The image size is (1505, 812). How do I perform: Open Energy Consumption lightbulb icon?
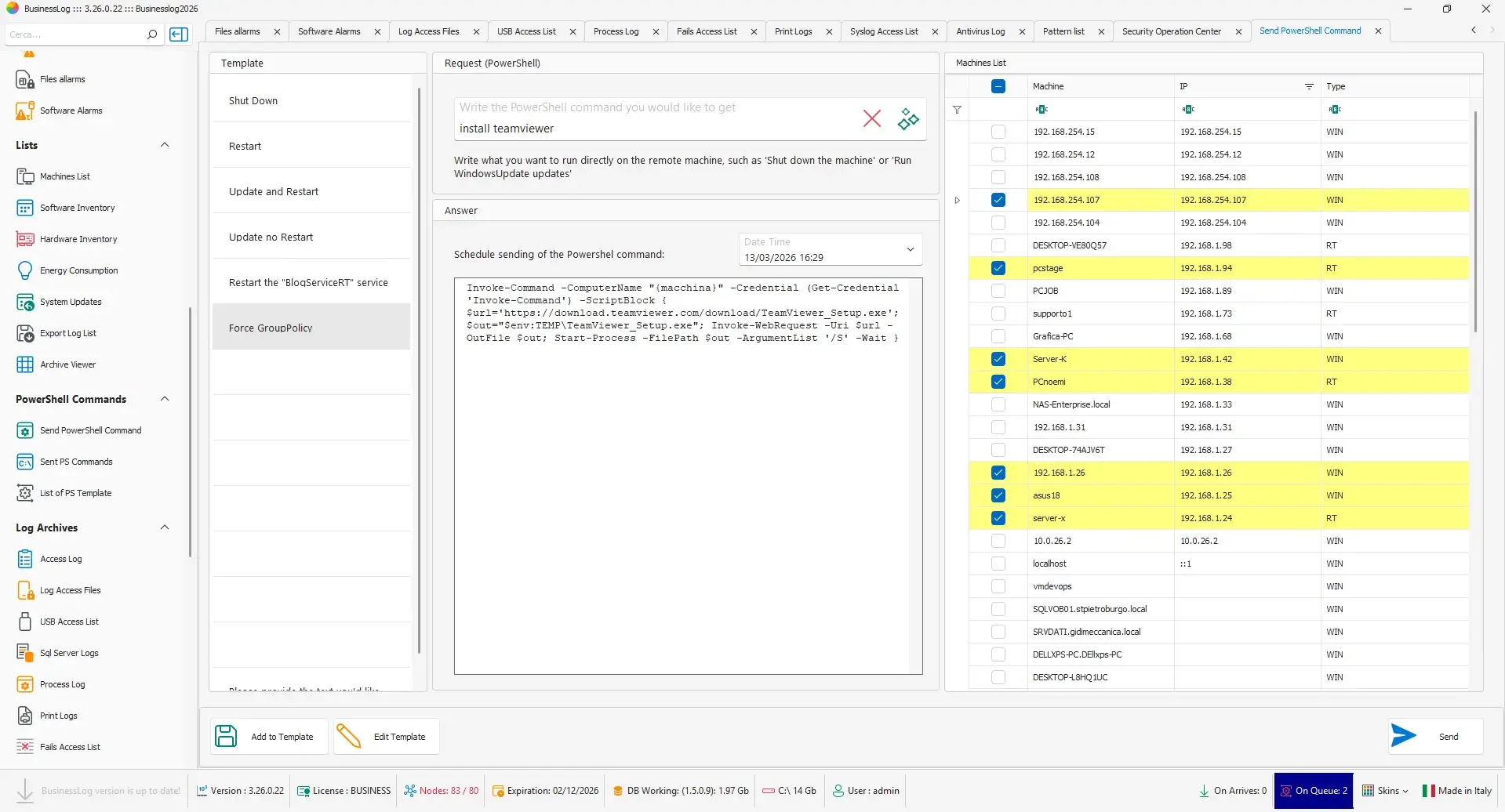(25, 270)
